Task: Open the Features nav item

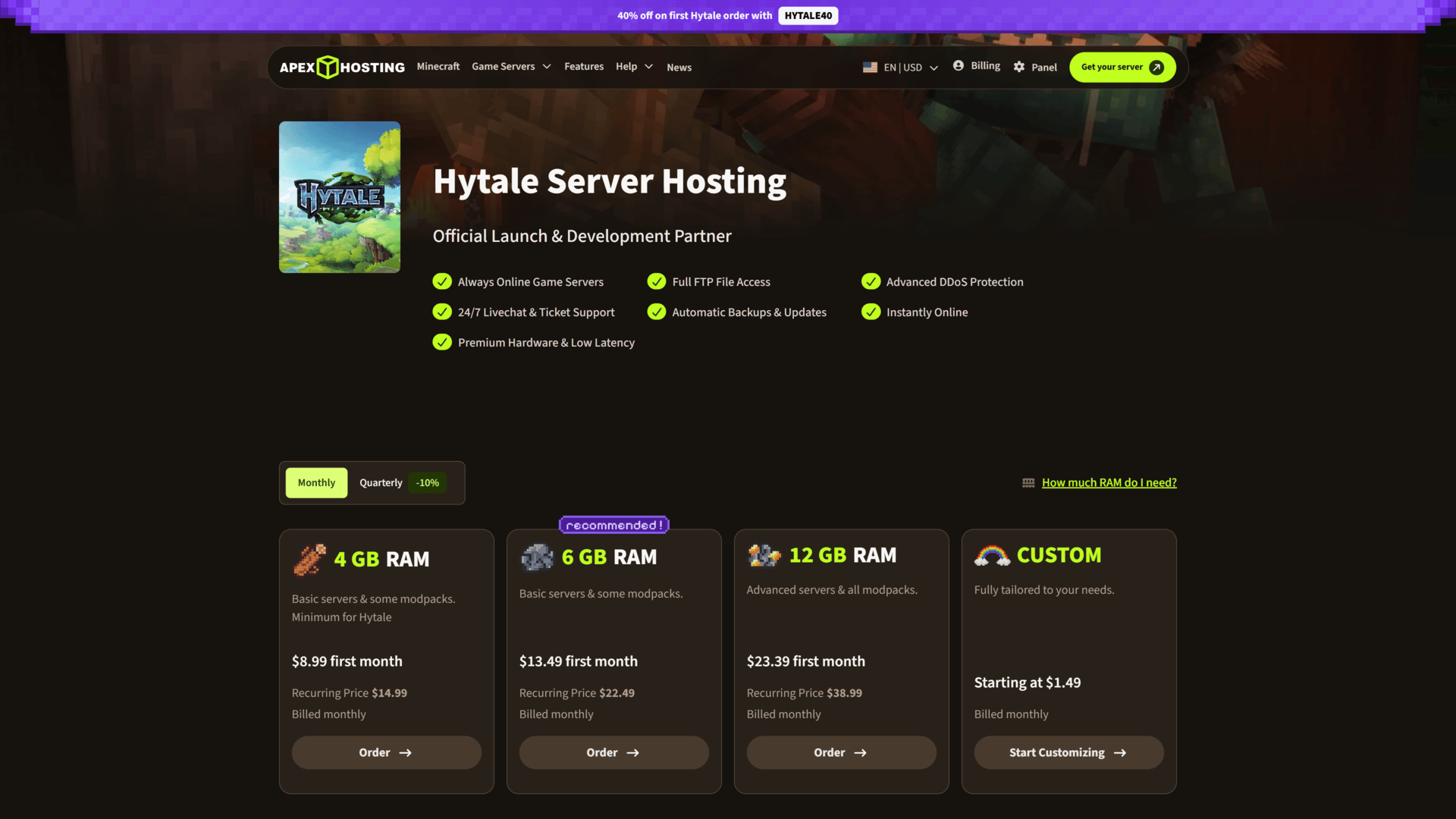Action: (584, 67)
